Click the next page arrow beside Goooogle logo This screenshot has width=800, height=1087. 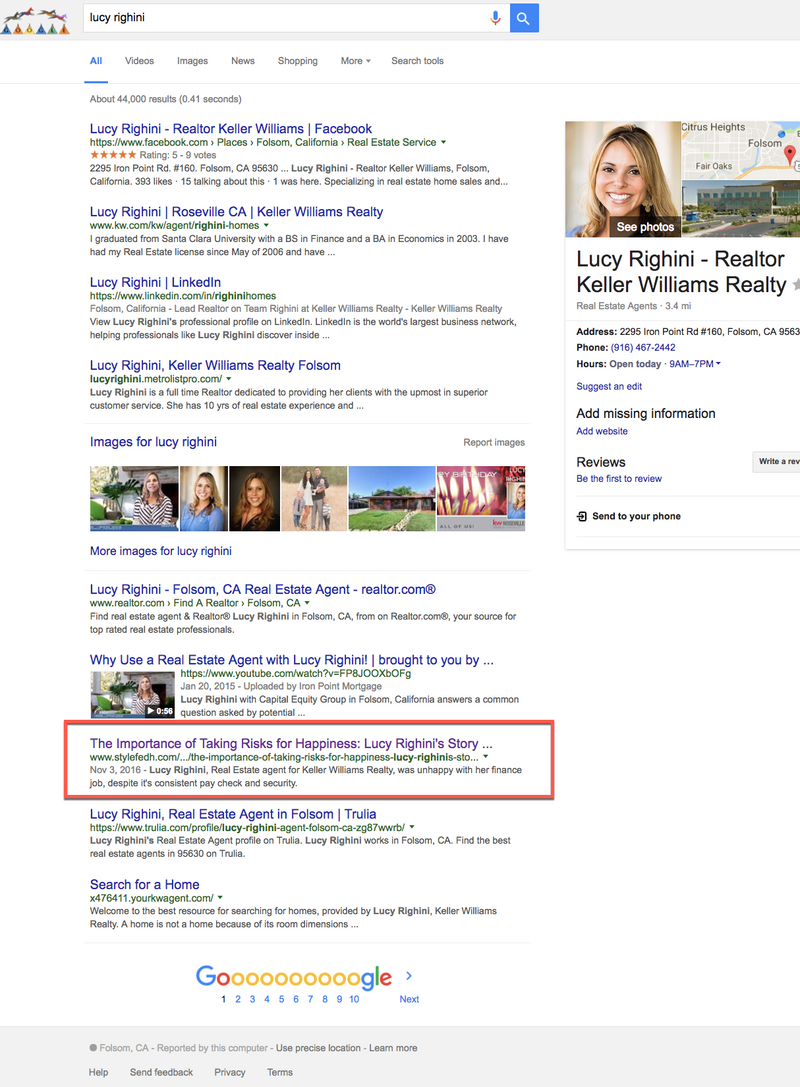[409, 975]
